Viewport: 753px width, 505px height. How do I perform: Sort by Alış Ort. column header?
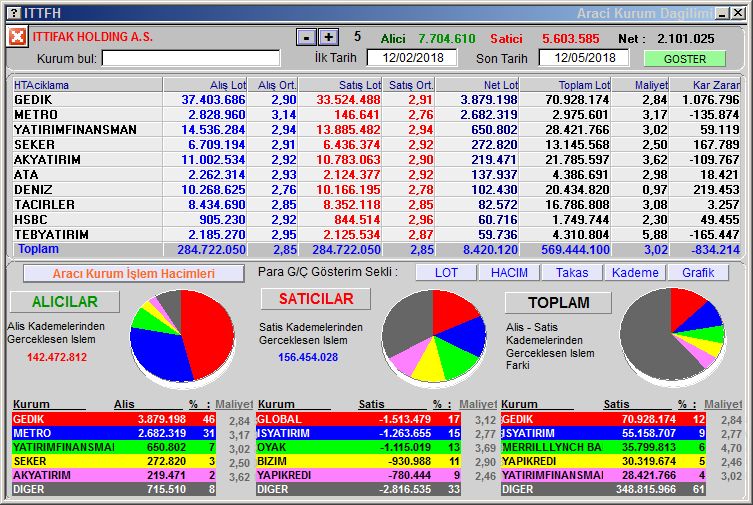click(273, 85)
